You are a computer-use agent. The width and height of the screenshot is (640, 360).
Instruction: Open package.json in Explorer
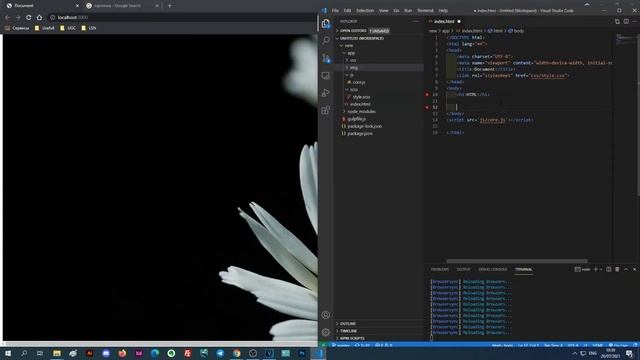[360, 133]
